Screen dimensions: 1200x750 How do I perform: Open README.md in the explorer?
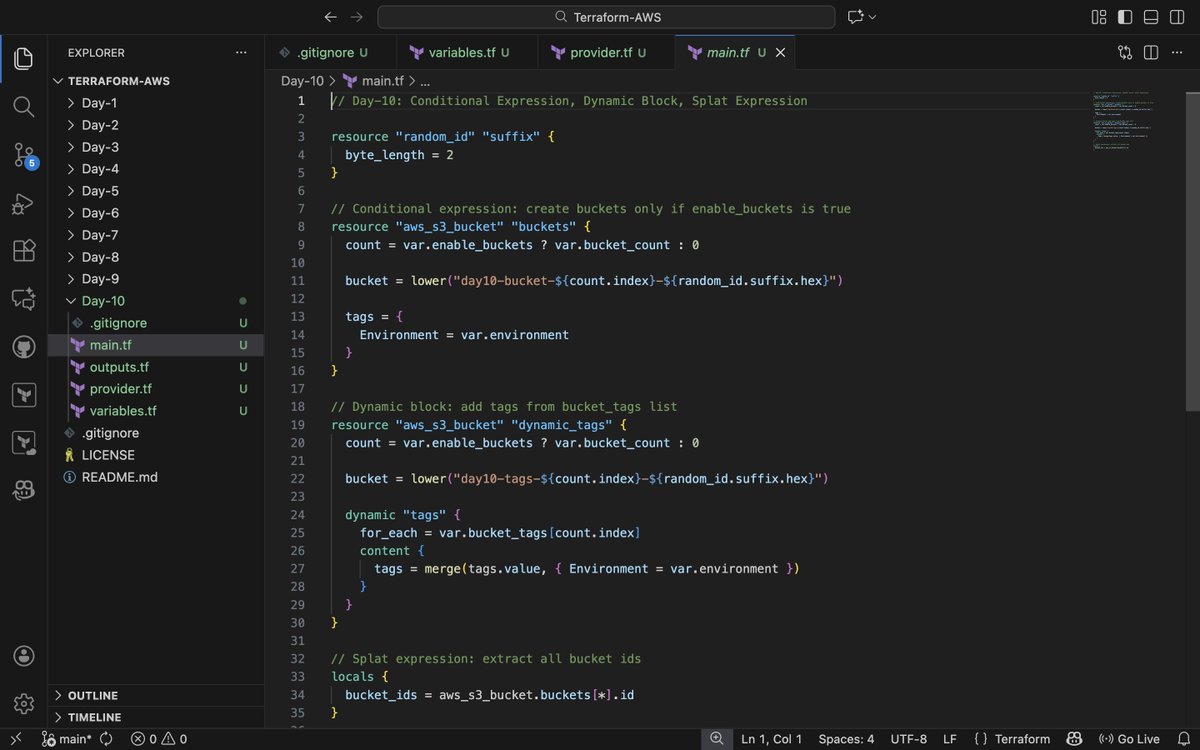[155, 477]
